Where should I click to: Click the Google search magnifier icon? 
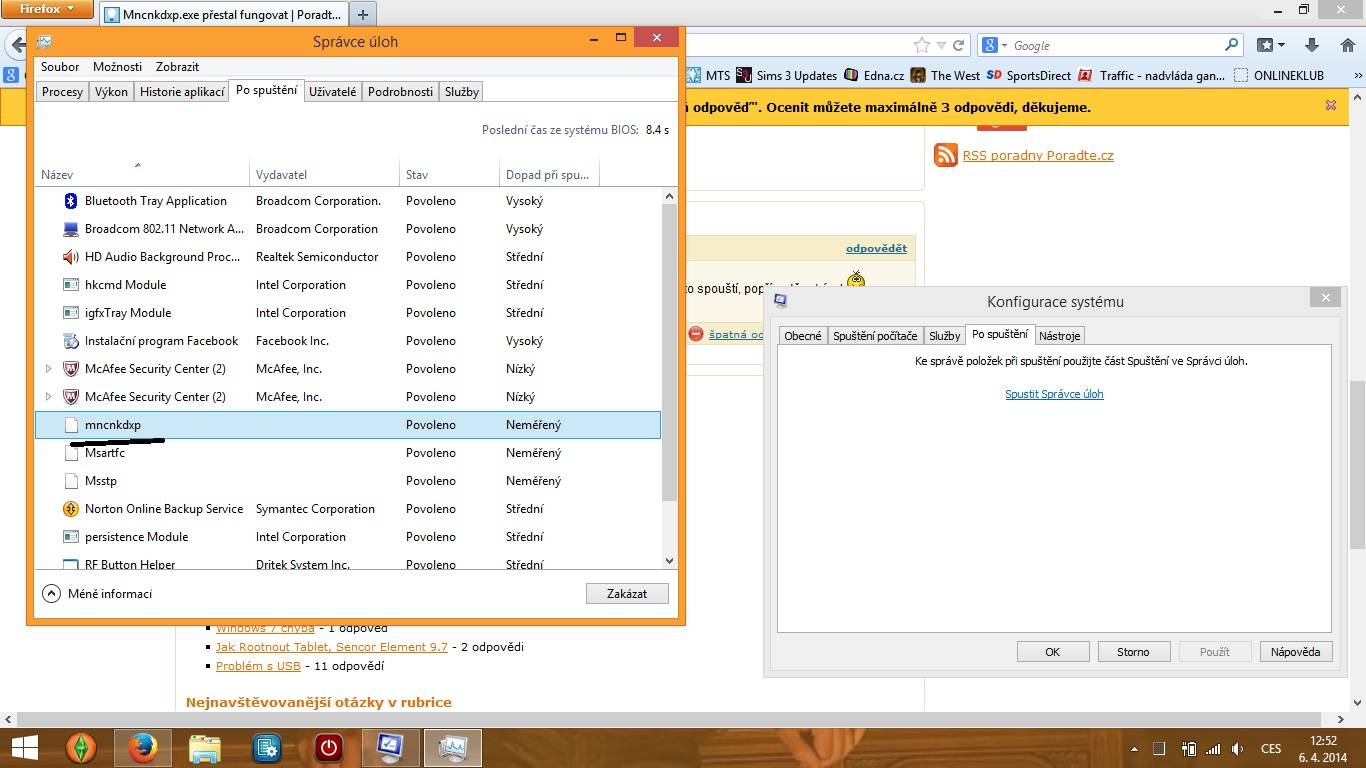click(1231, 45)
